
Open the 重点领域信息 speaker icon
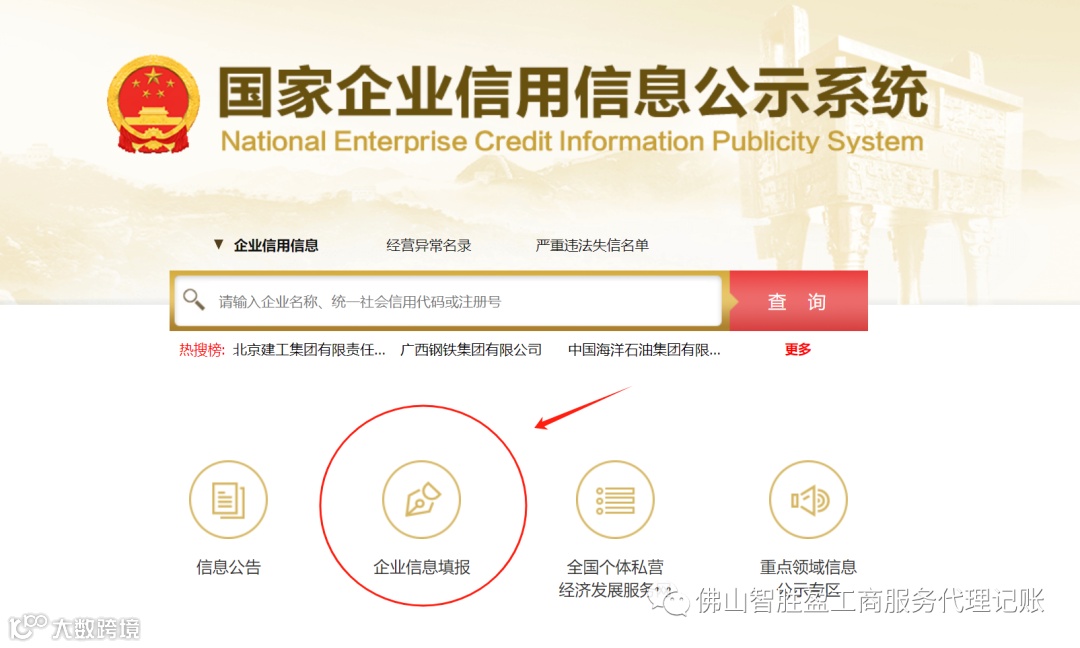coord(809,499)
